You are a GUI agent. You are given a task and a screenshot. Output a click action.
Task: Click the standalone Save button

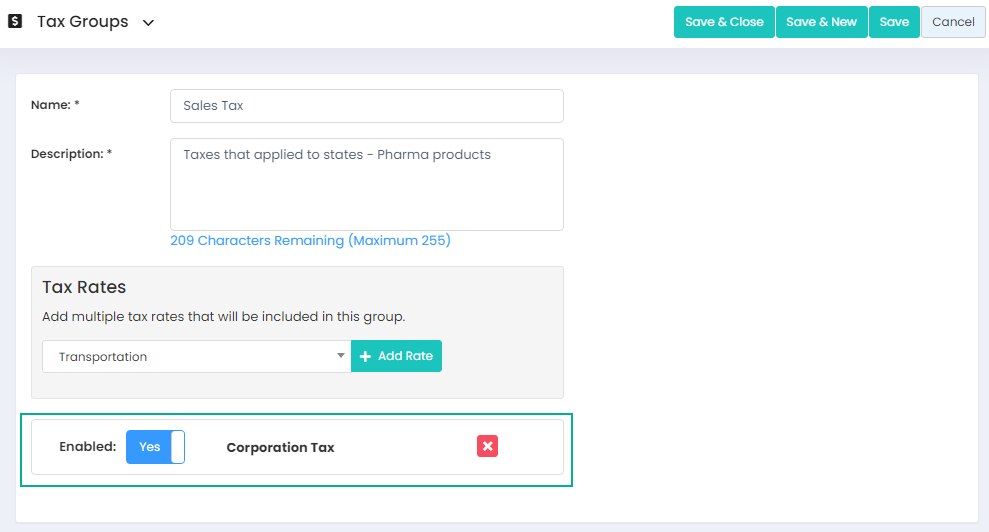coord(894,22)
